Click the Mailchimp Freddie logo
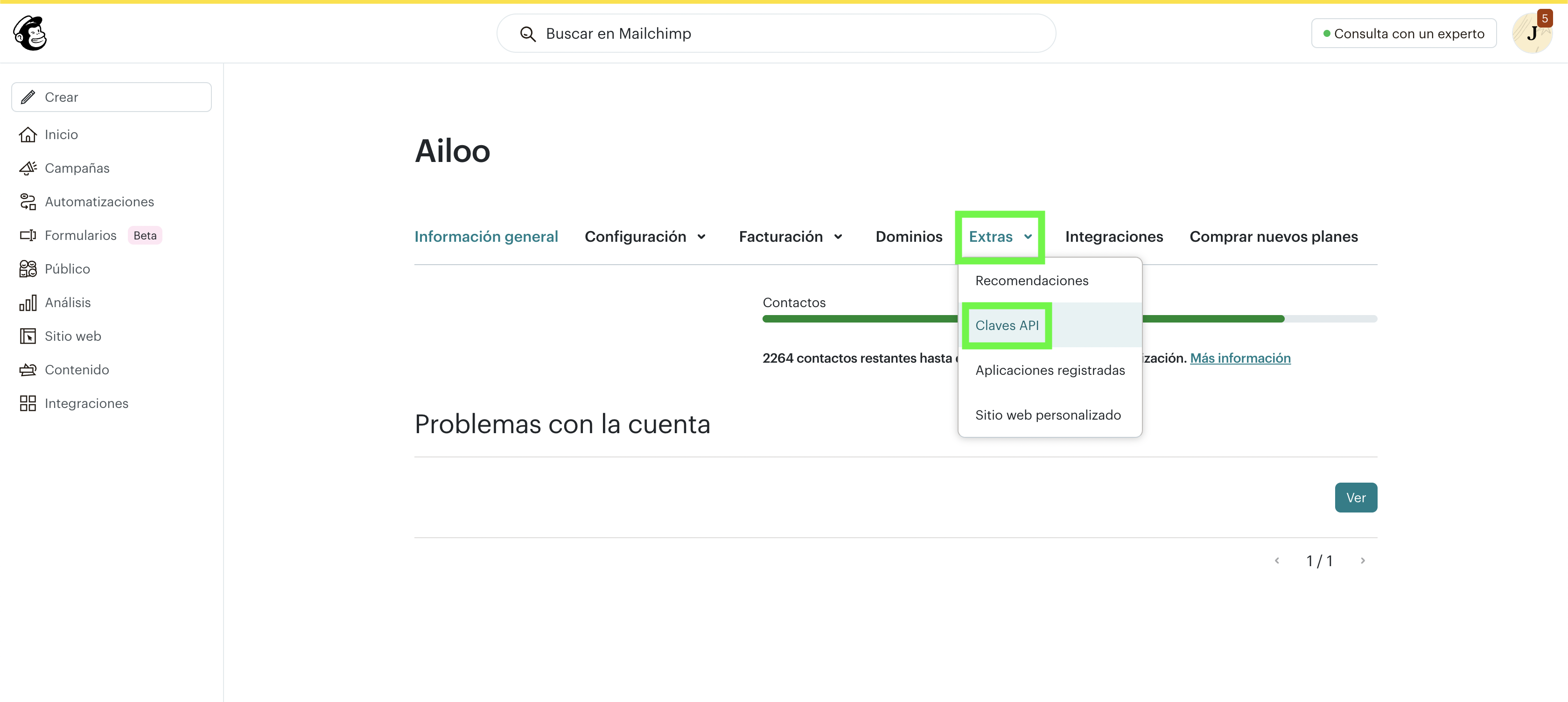The image size is (1568, 702). point(29,33)
